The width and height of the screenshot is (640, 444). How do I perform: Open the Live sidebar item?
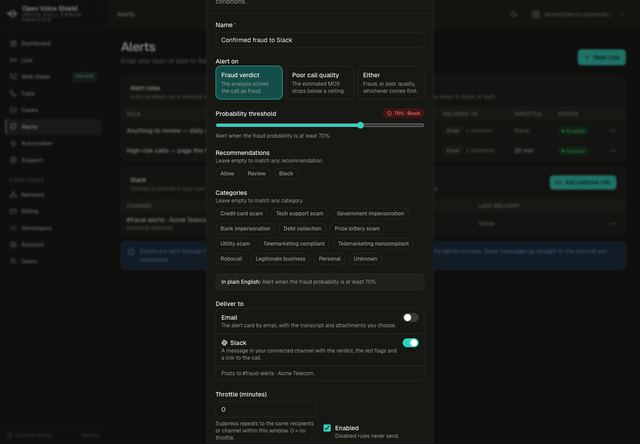[x=53, y=60]
